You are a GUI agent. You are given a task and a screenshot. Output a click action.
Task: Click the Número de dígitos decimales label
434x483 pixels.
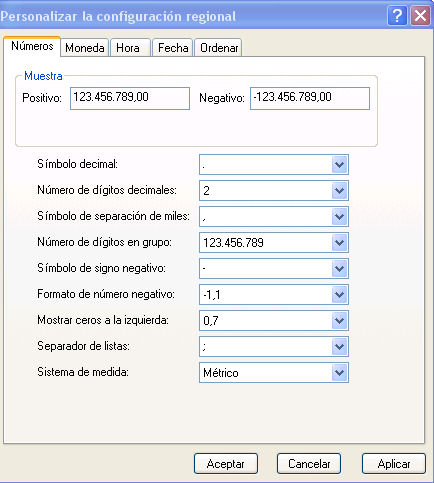(107, 190)
